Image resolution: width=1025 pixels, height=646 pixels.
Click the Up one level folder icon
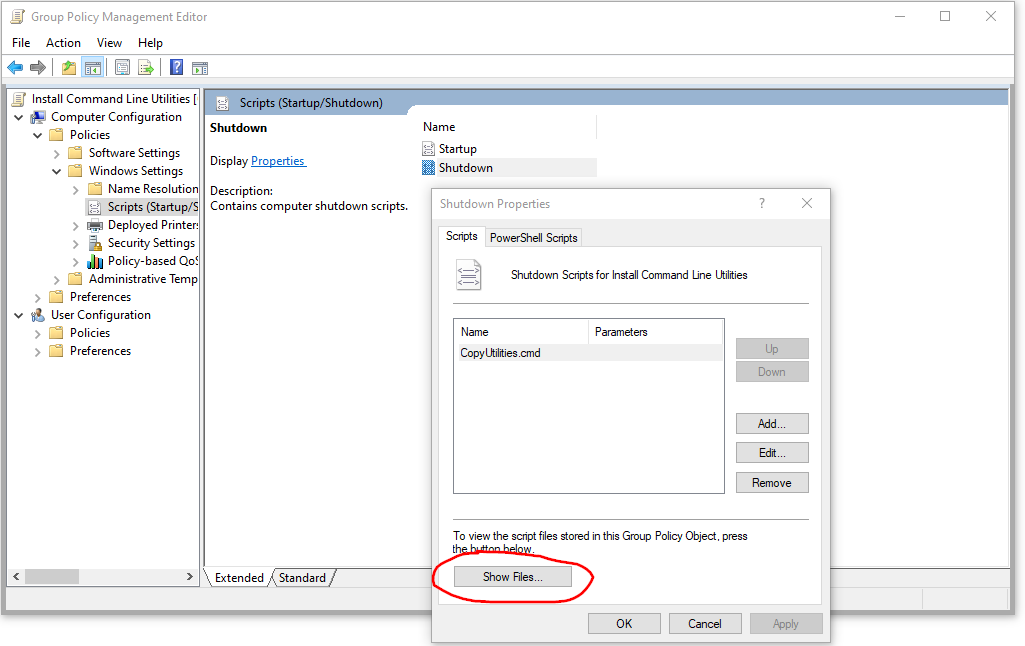(x=69, y=67)
